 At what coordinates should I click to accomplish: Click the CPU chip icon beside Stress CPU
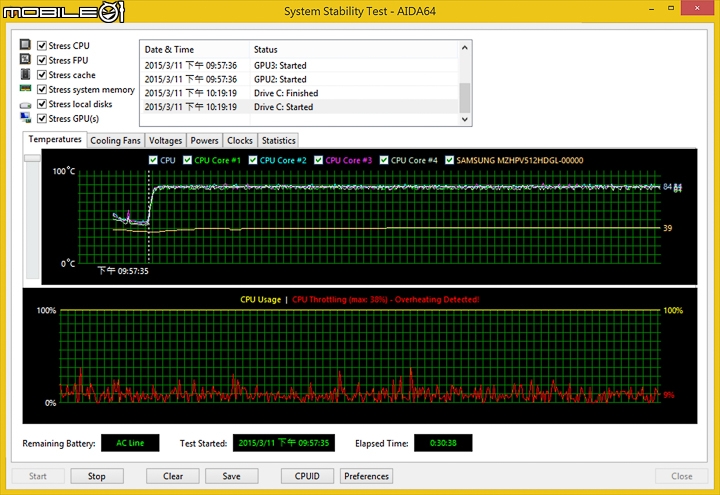(25, 45)
